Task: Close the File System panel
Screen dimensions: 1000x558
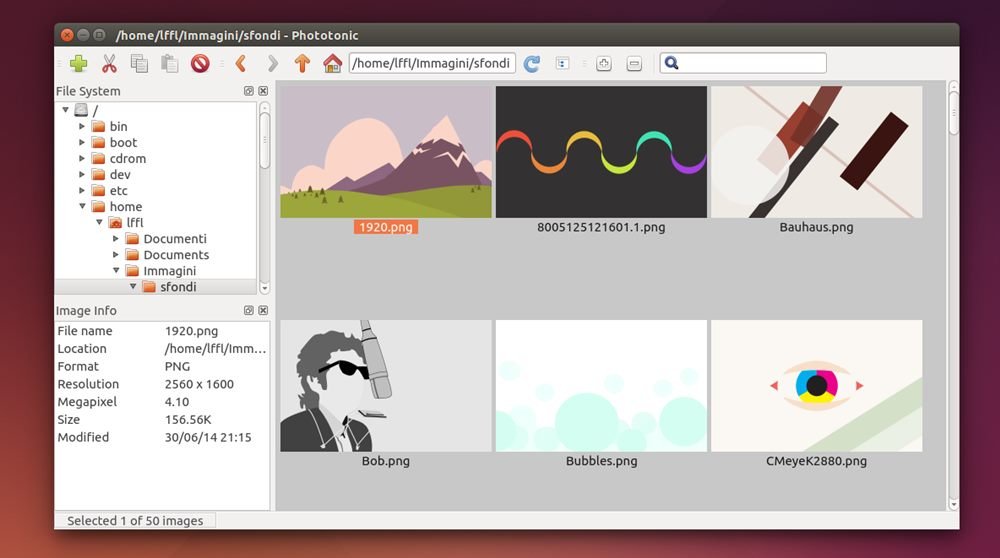Action: (x=263, y=91)
